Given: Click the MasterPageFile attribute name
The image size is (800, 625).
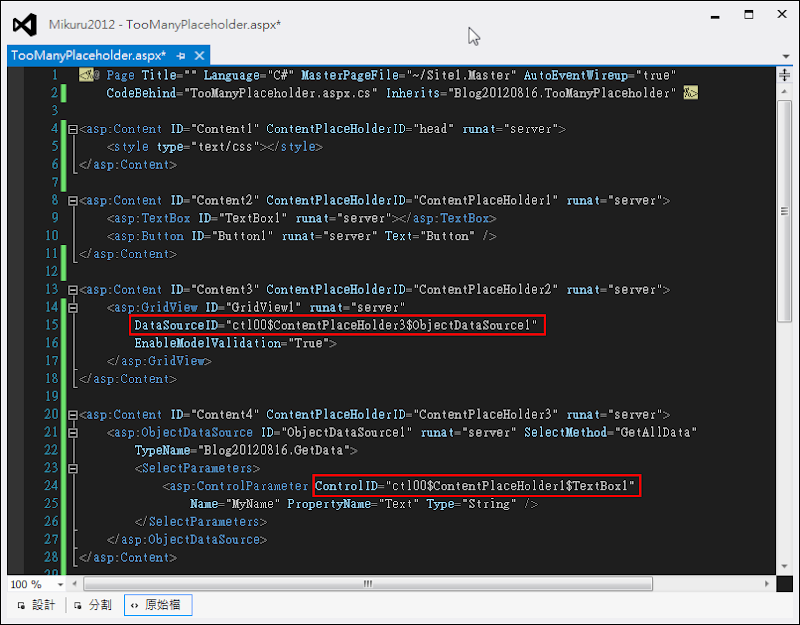Looking at the screenshot, I should pyautogui.click(x=349, y=76).
